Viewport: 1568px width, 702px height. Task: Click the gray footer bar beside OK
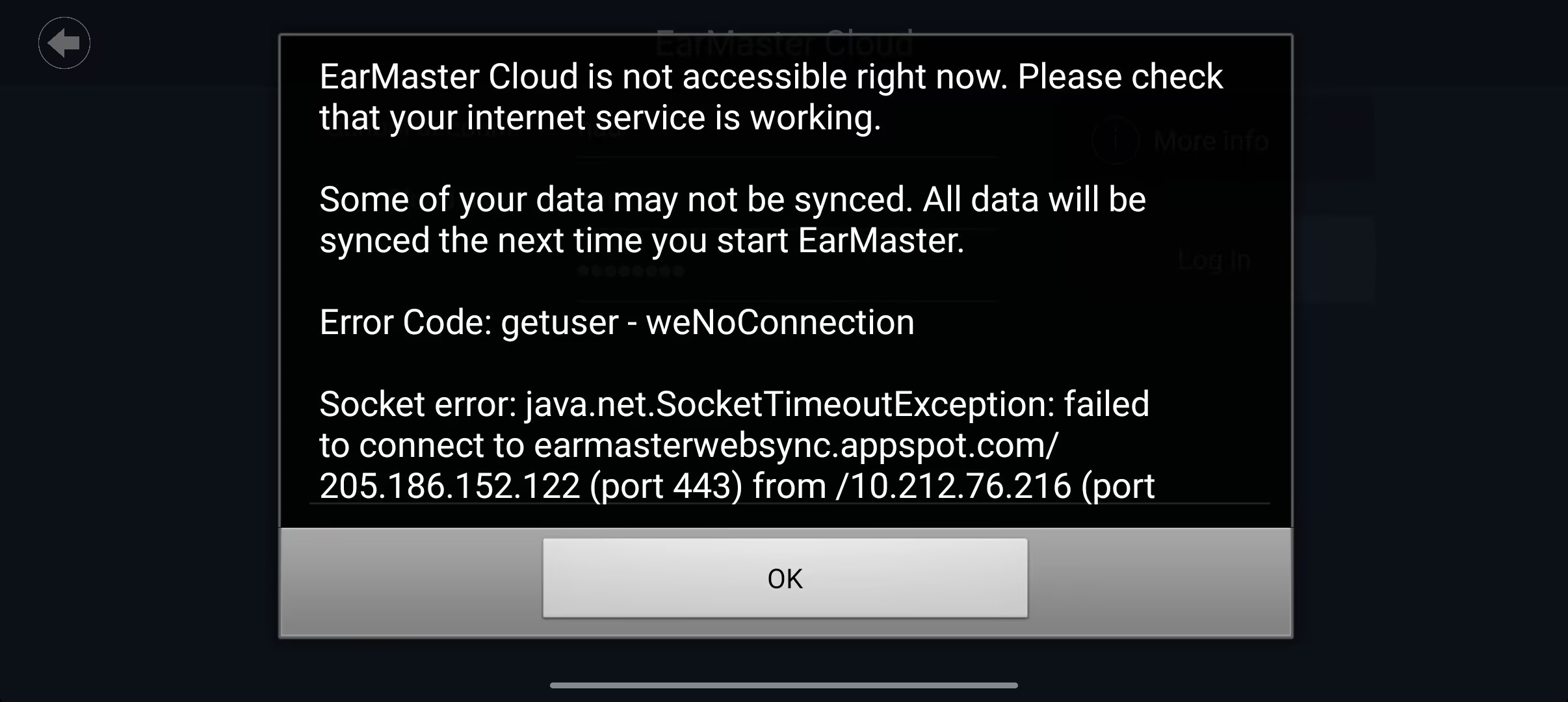click(x=1160, y=582)
